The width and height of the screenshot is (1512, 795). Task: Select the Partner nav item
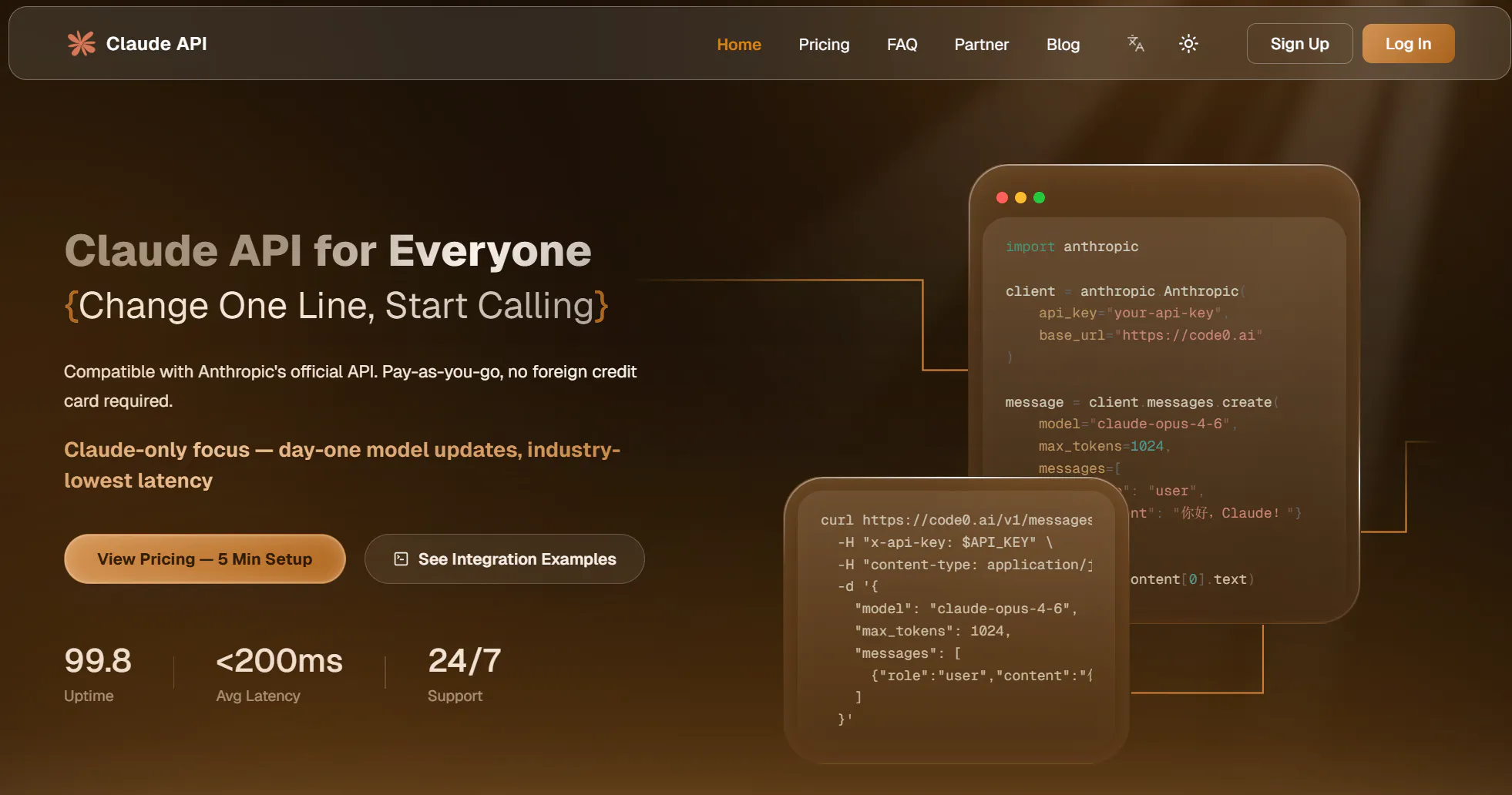(x=981, y=45)
